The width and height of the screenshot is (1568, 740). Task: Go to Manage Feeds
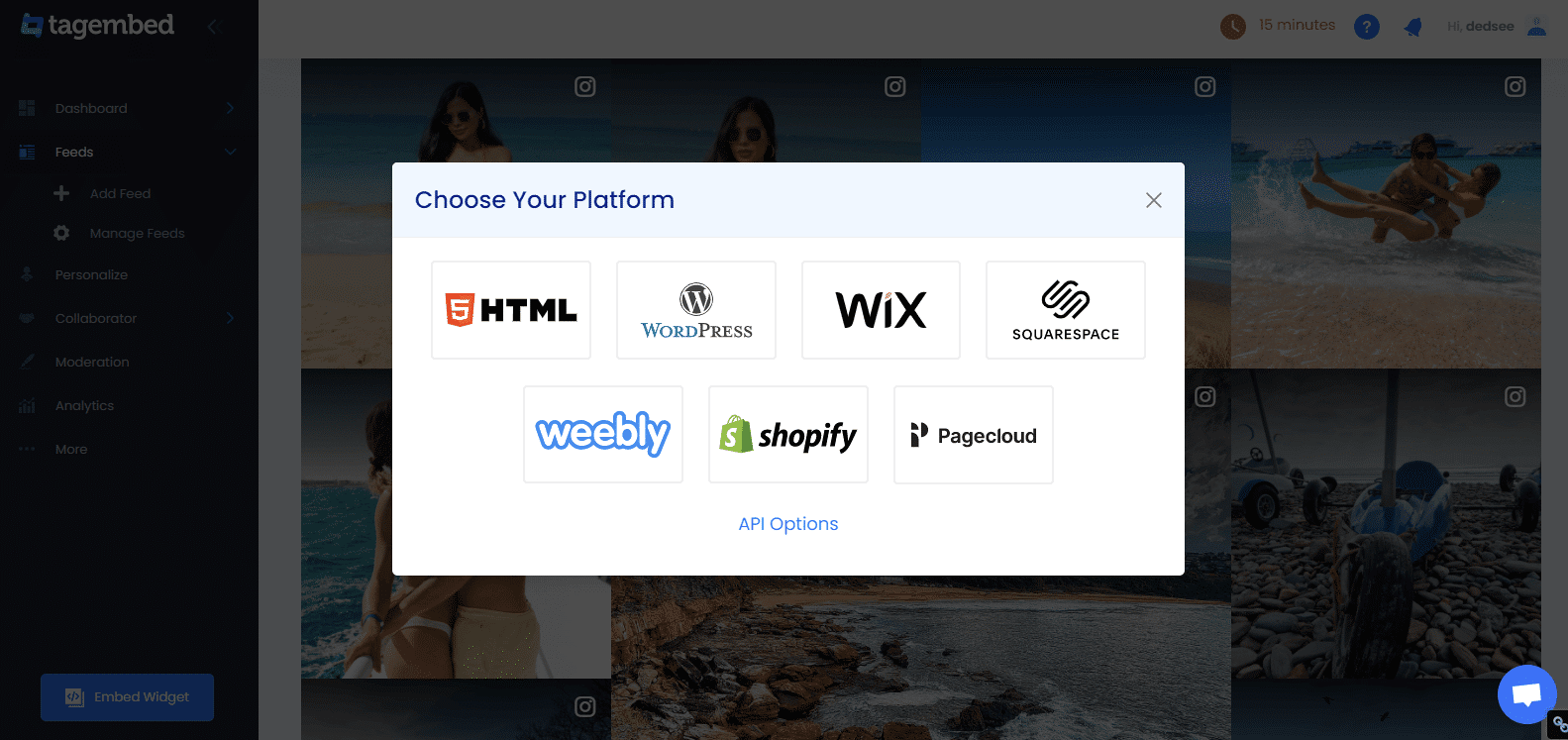coord(137,233)
